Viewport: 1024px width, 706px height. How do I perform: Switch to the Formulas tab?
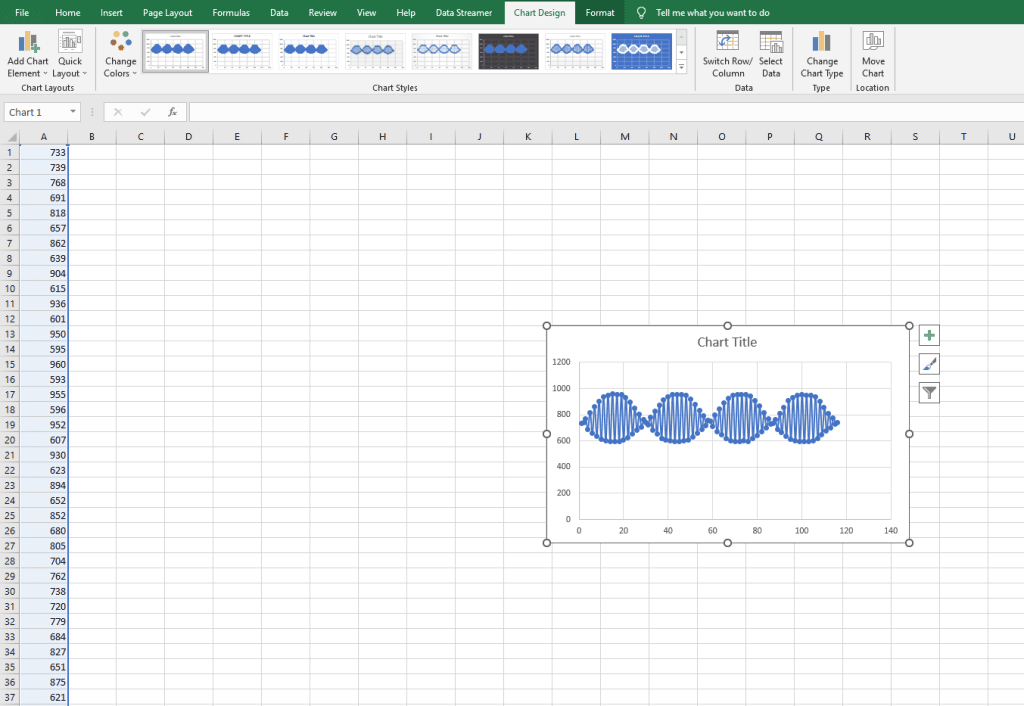click(x=231, y=12)
